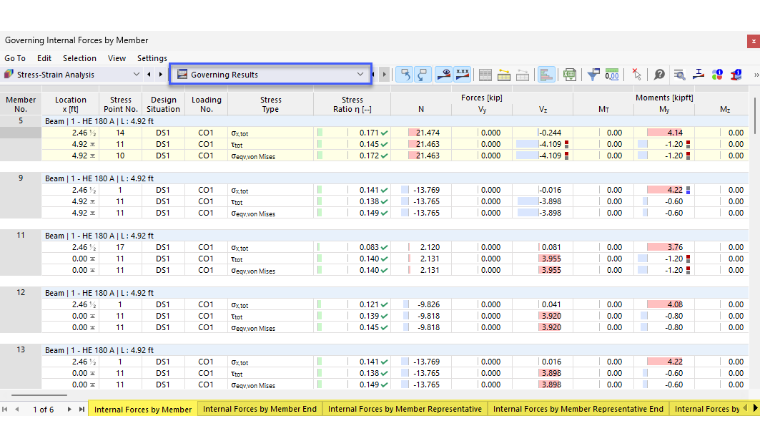The width and height of the screenshot is (760, 447).
Task: Toggle second selection sync arrow icon
Action: click(x=423, y=75)
